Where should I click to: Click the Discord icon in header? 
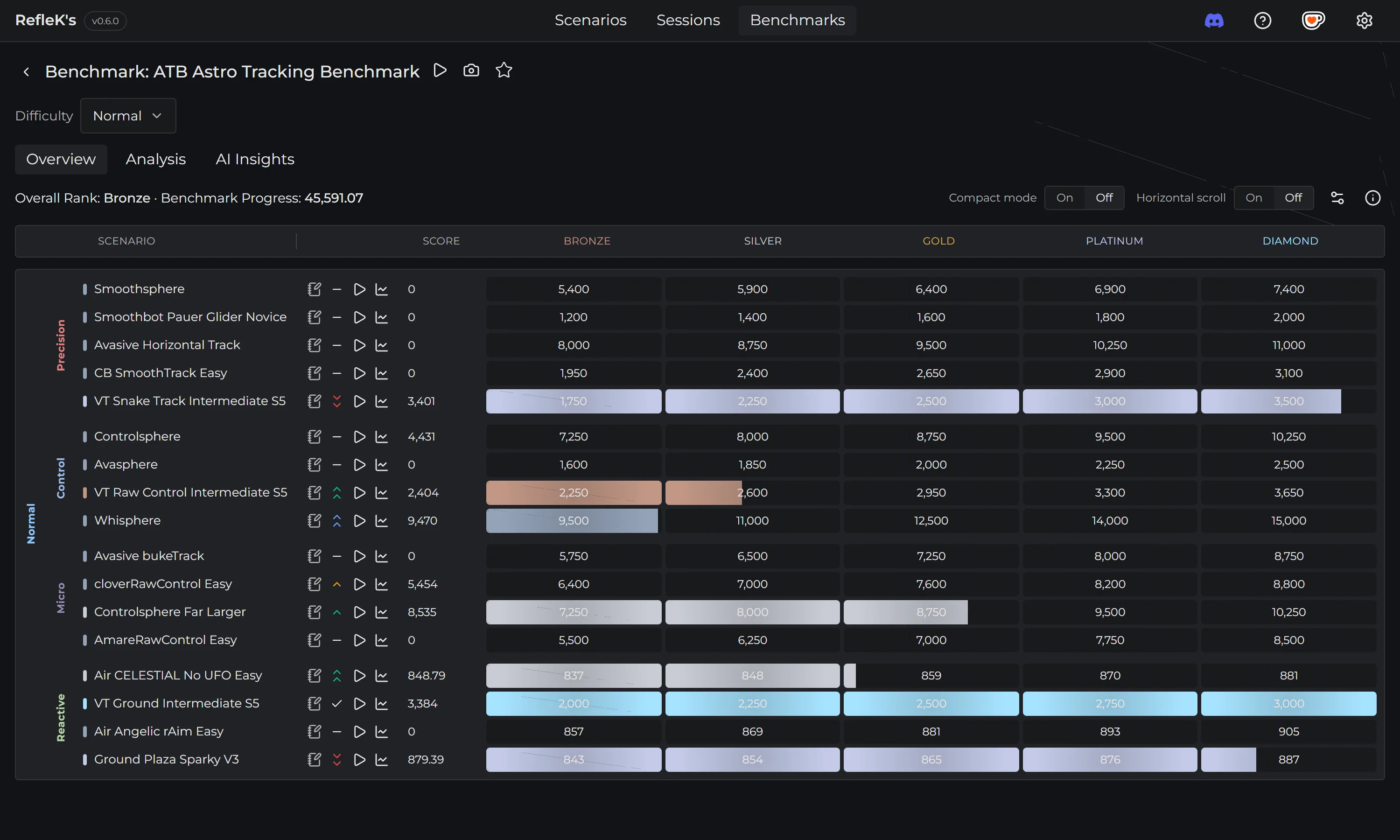click(x=1214, y=21)
